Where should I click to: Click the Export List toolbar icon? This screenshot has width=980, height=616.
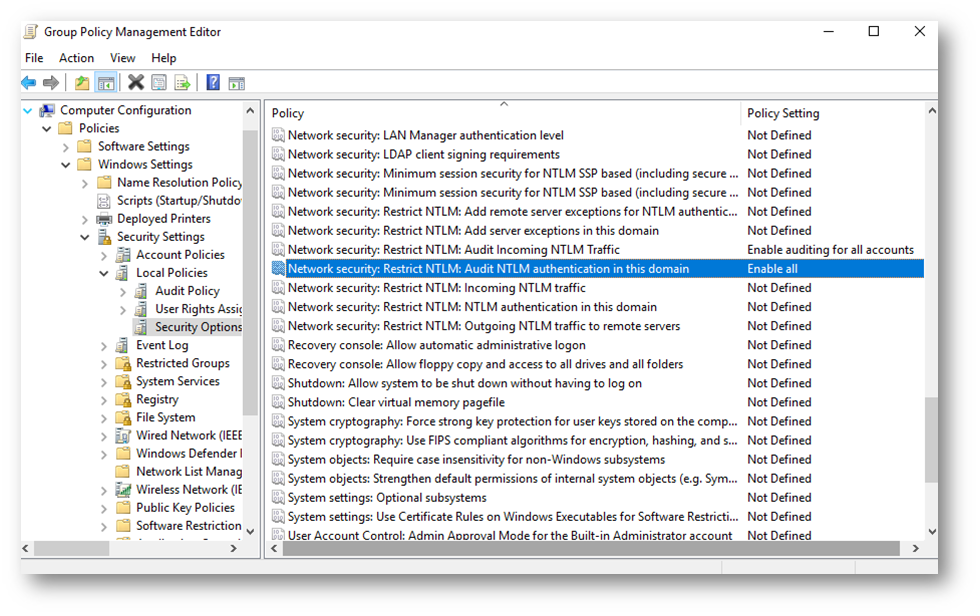click(x=182, y=83)
